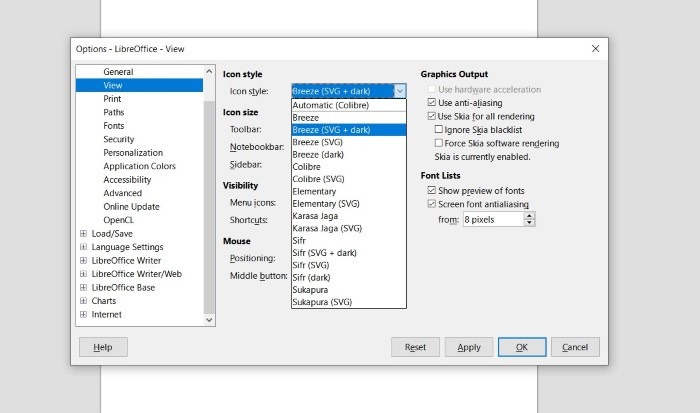The width and height of the screenshot is (700, 413).
Task: Click the Icon style dropdown arrow
Action: [x=400, y=91]
